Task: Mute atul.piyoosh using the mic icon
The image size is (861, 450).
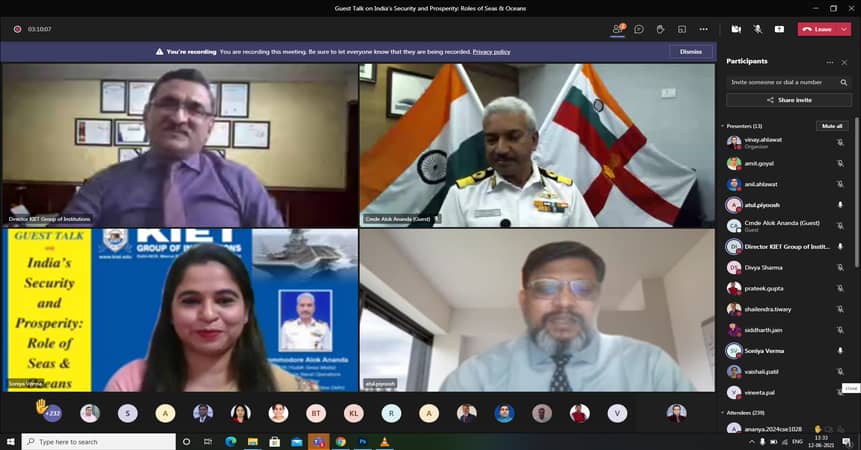Action: pyautogui.click(x=840, y=204)
